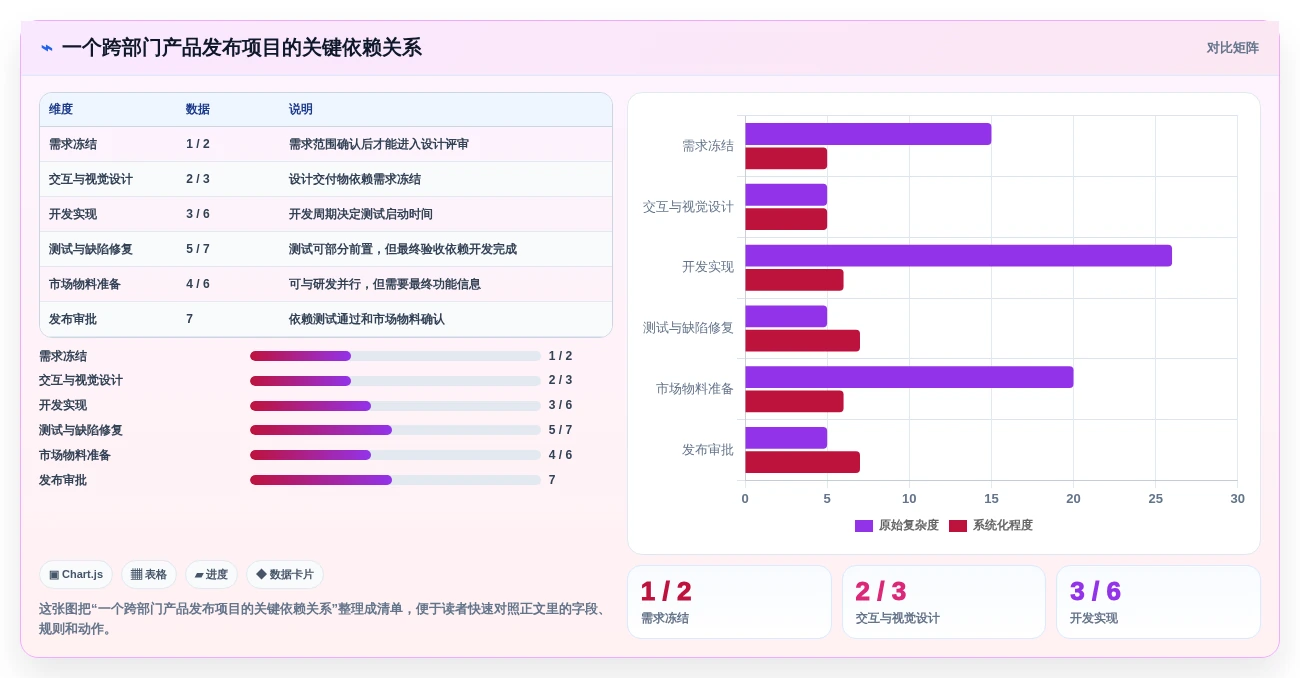1300x678 pixels.
Task: Click the 交互与视觉设计 progress bar
Action: 395,381
